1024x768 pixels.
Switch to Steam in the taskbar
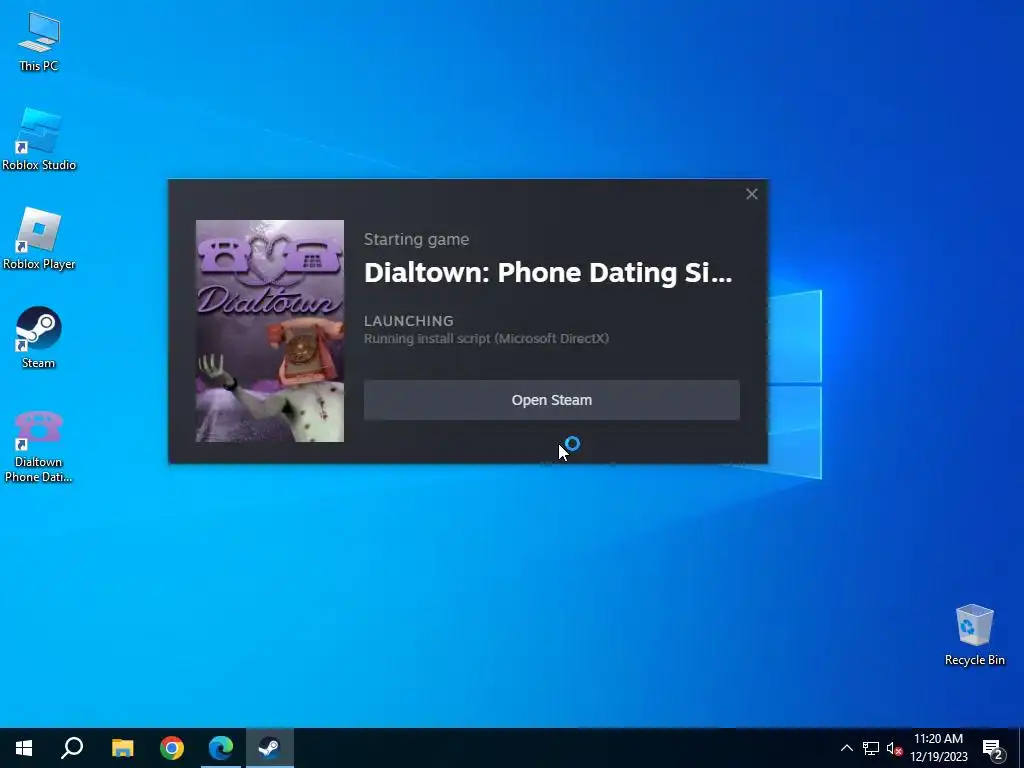pos(270,748)
